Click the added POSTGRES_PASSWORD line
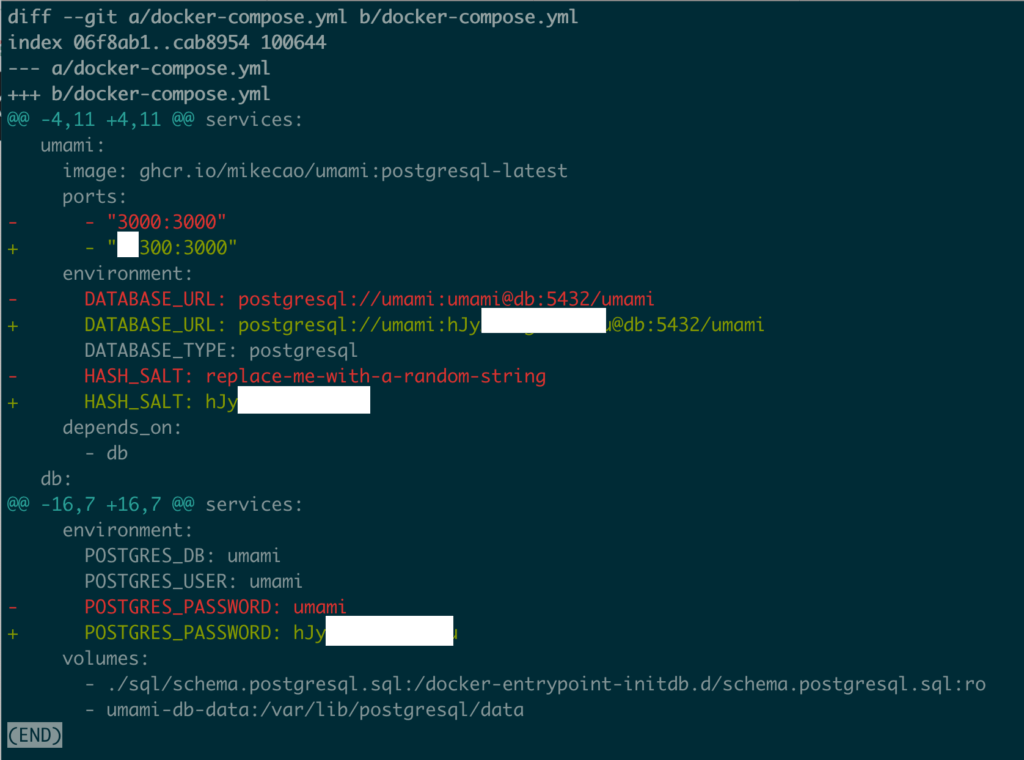1024x760 pixels. [232, 632]
